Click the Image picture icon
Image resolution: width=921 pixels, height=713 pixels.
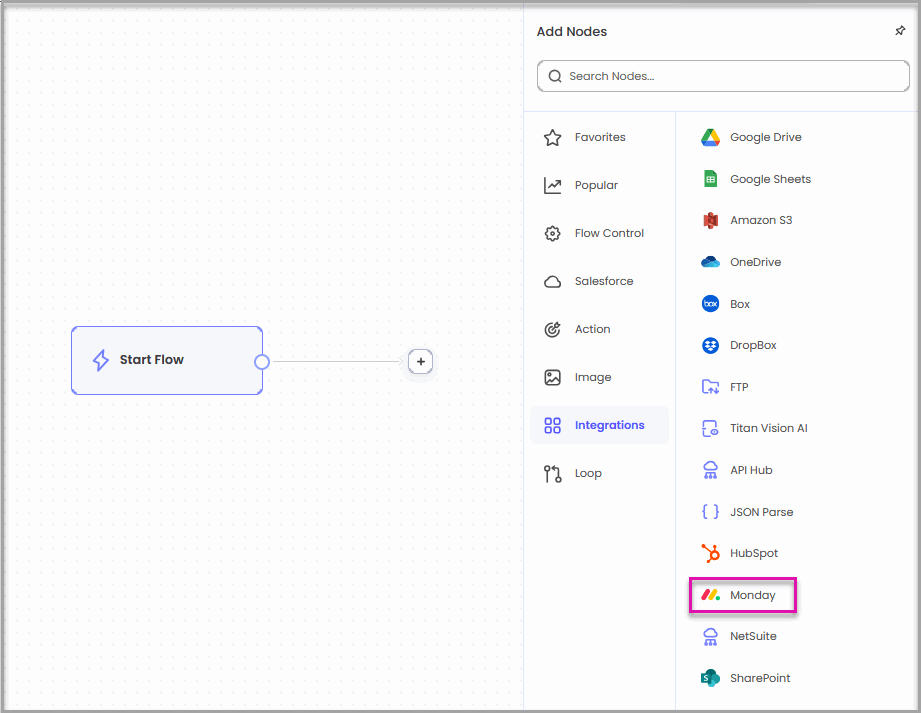tap(552, 377)
